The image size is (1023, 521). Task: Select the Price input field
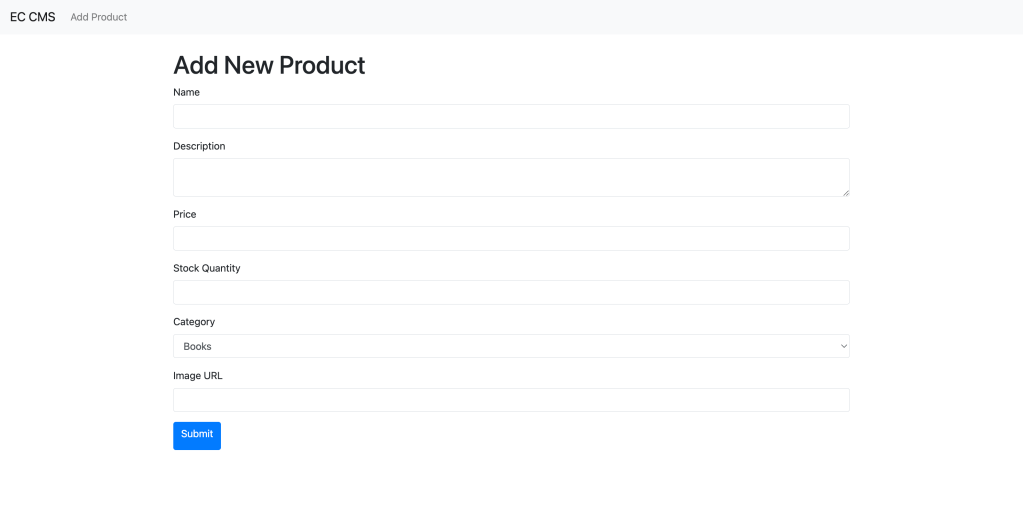click(511, 239)
